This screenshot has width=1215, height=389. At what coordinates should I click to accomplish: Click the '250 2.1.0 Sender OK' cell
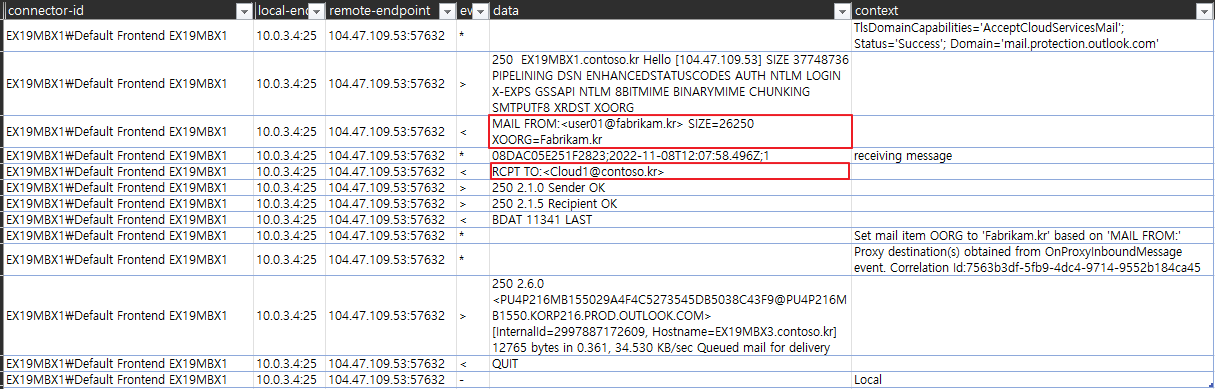[671, 187]
